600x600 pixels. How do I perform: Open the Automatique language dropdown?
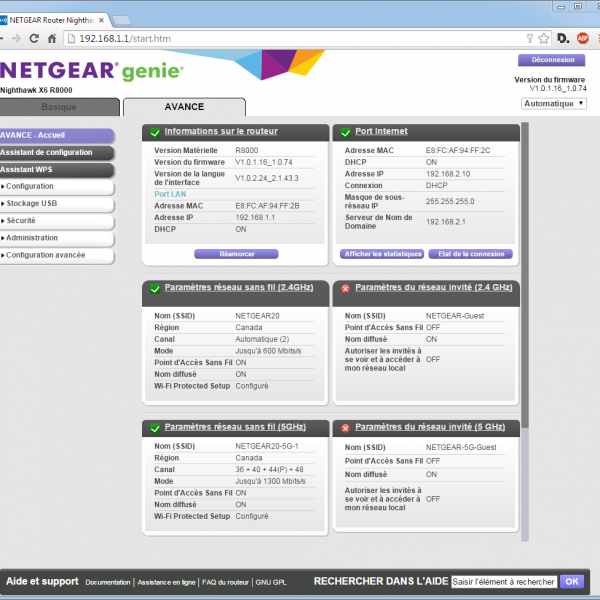pyautogui.click(x=553, y=103)
